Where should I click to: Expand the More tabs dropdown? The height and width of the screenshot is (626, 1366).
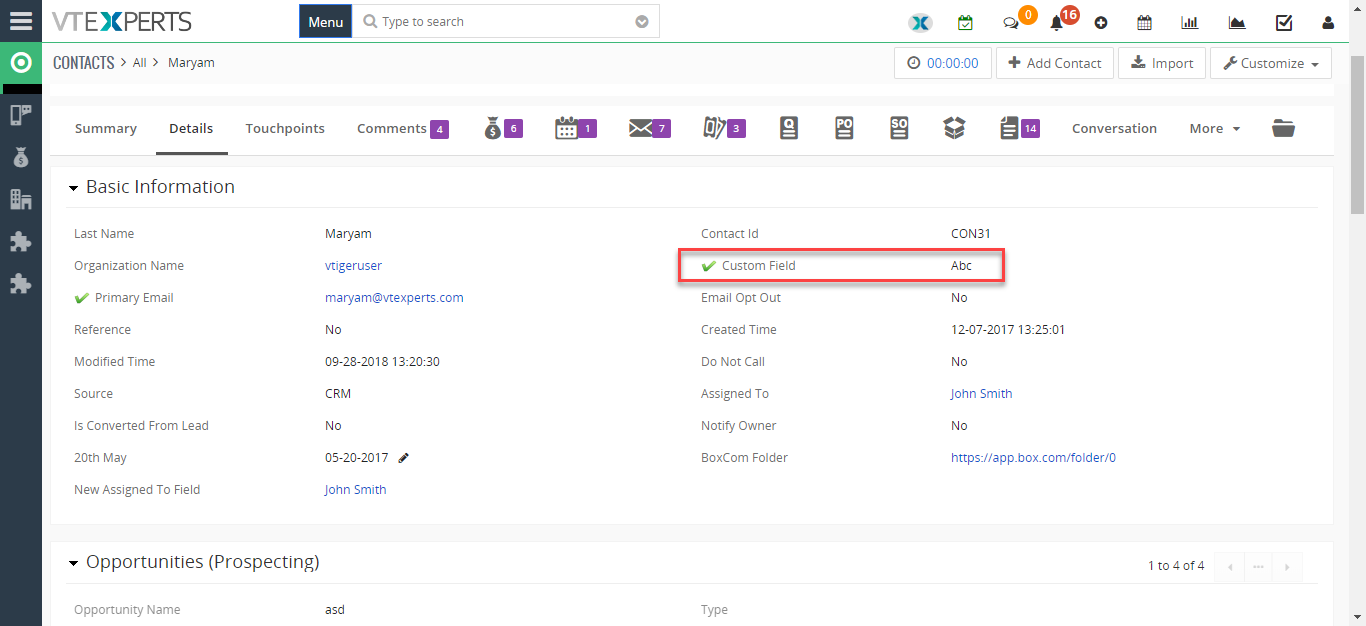tap(1214, 128)
